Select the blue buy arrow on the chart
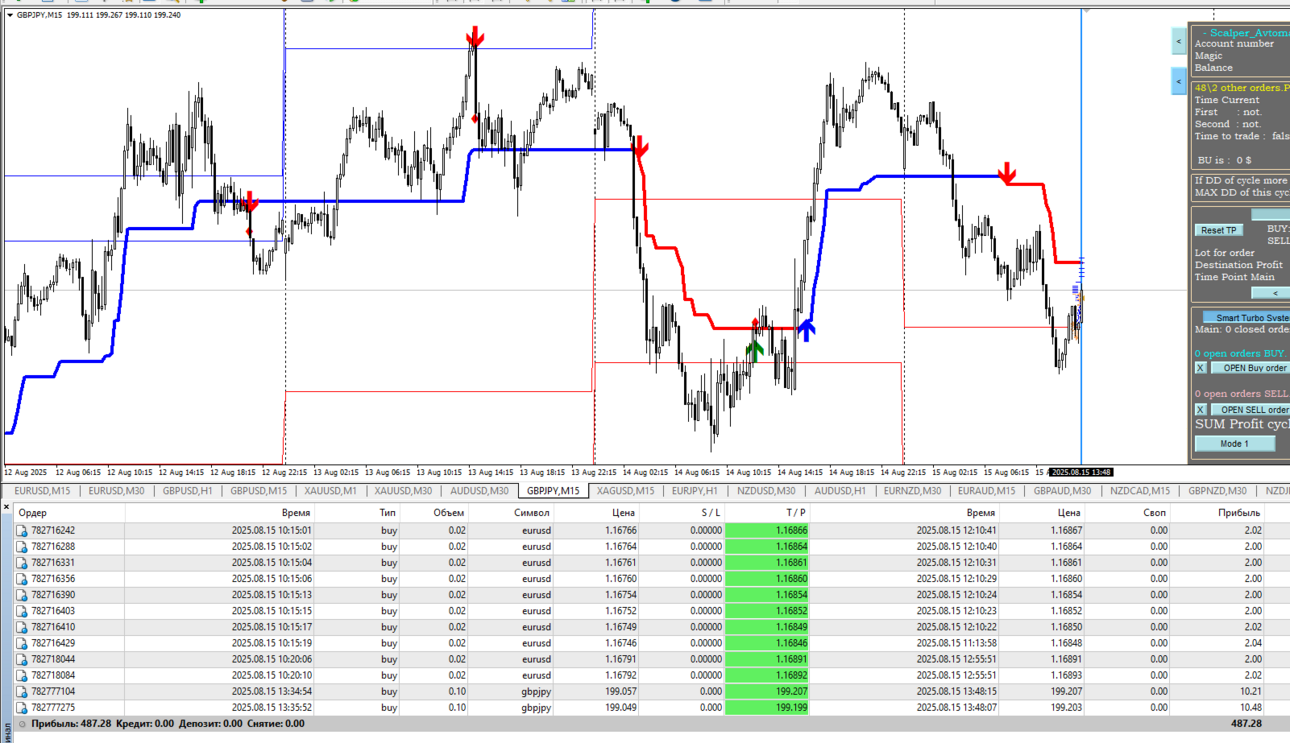The image size is (1290, 743). (806, 331)
